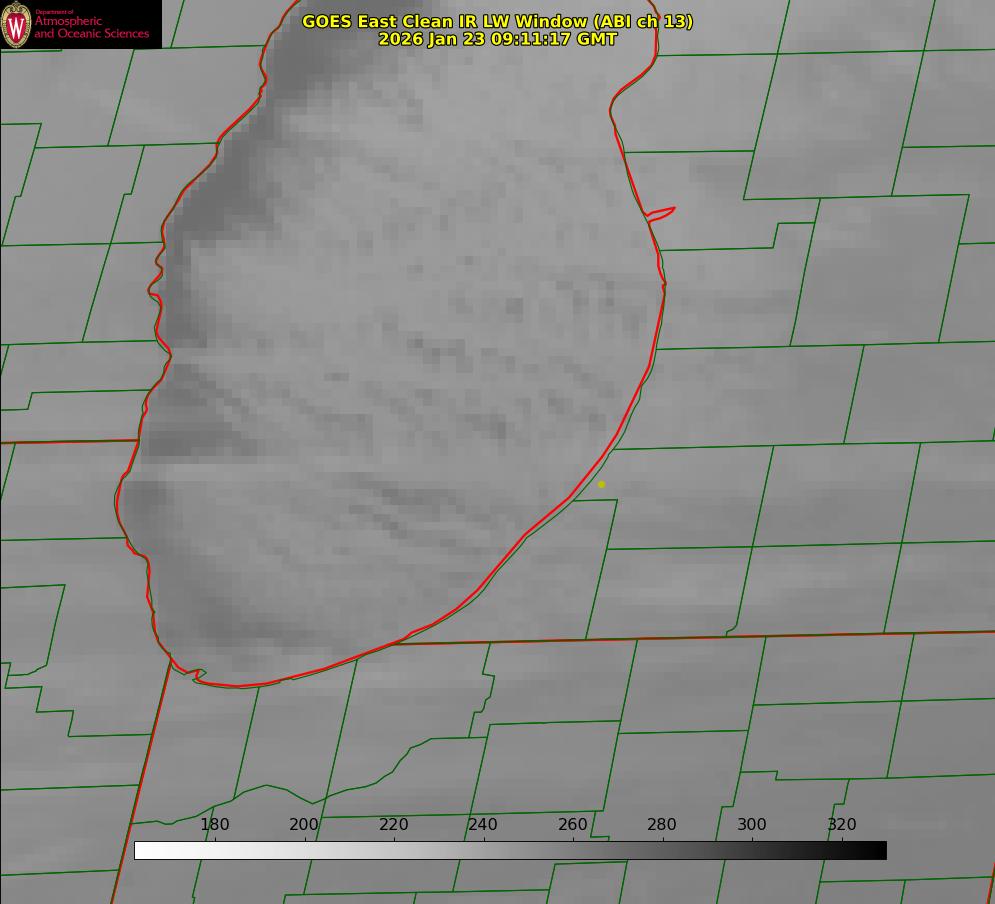The width and height of the screenshot is (995, 904).
Task: Click the 220 colorbar label
Action: tap(393, 824)
